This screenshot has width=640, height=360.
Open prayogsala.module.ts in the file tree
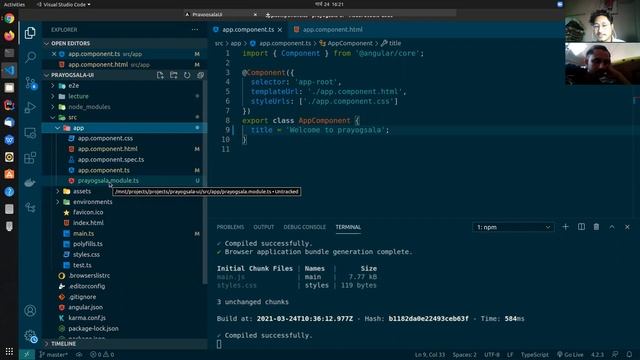click(x=108, y=180)
